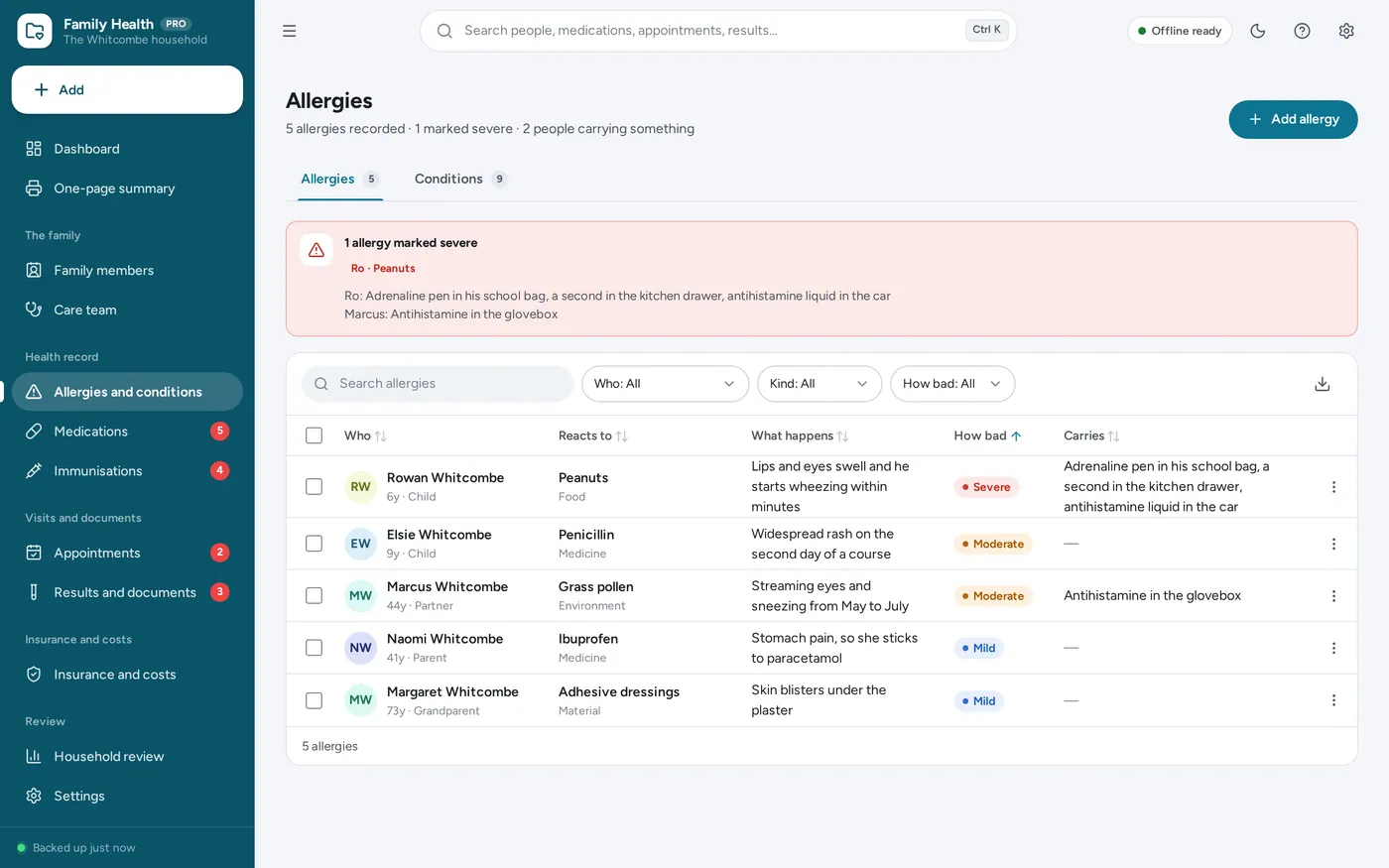Go to Immunisations in the sidebar
This screenshot has height=868, width=1389.
127,471
